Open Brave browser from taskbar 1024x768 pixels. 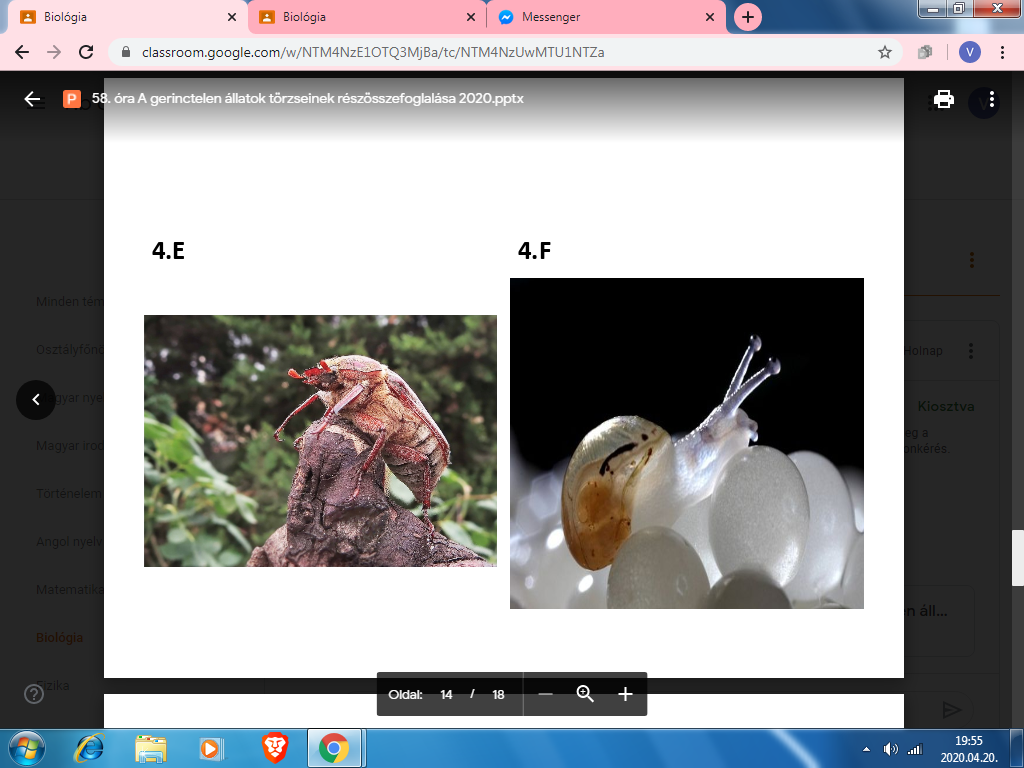click(x=275, y=748)
